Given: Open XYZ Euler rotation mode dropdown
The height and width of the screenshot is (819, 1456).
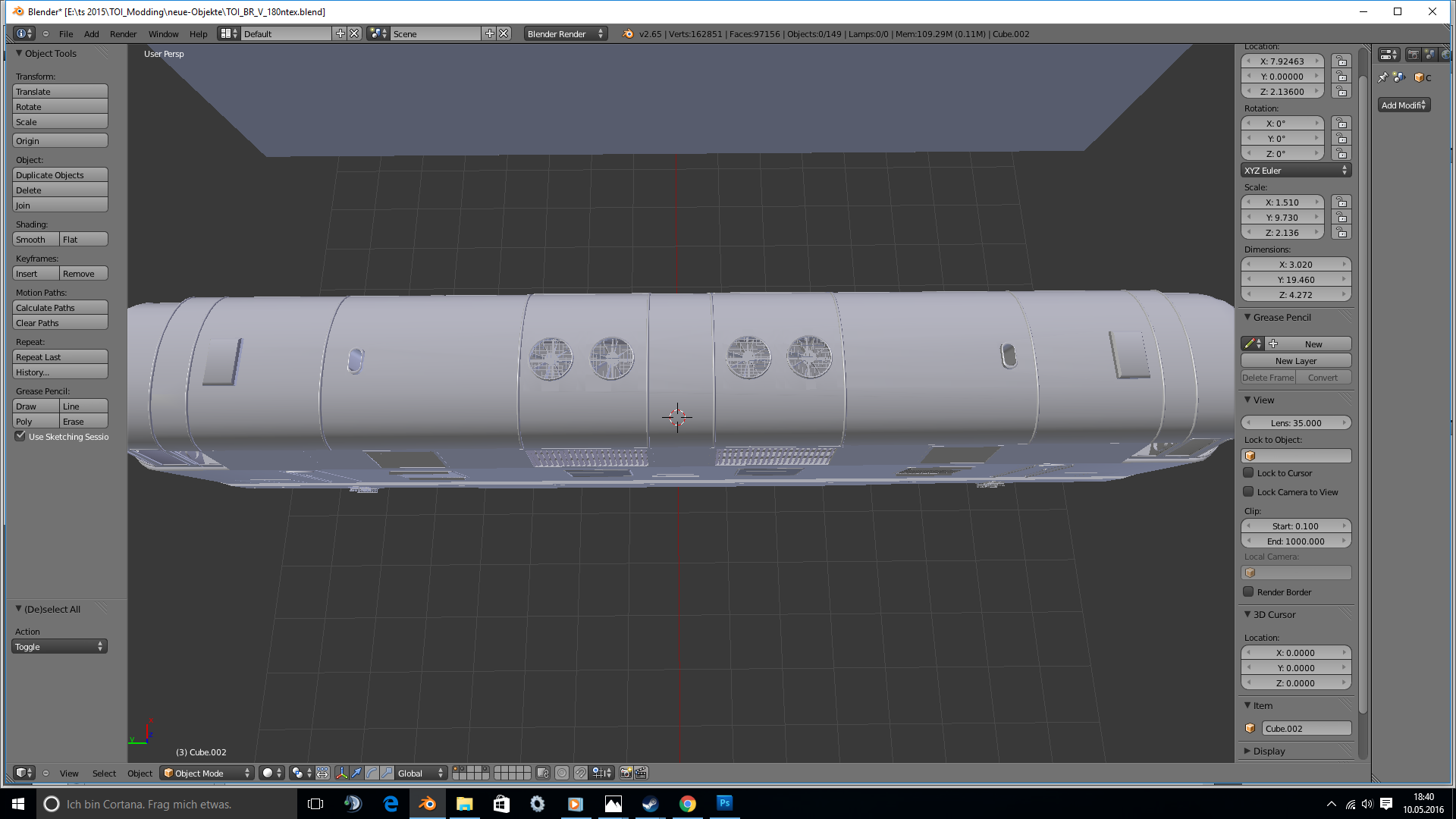Looking at the screenshot, I should click(1295, 171).
